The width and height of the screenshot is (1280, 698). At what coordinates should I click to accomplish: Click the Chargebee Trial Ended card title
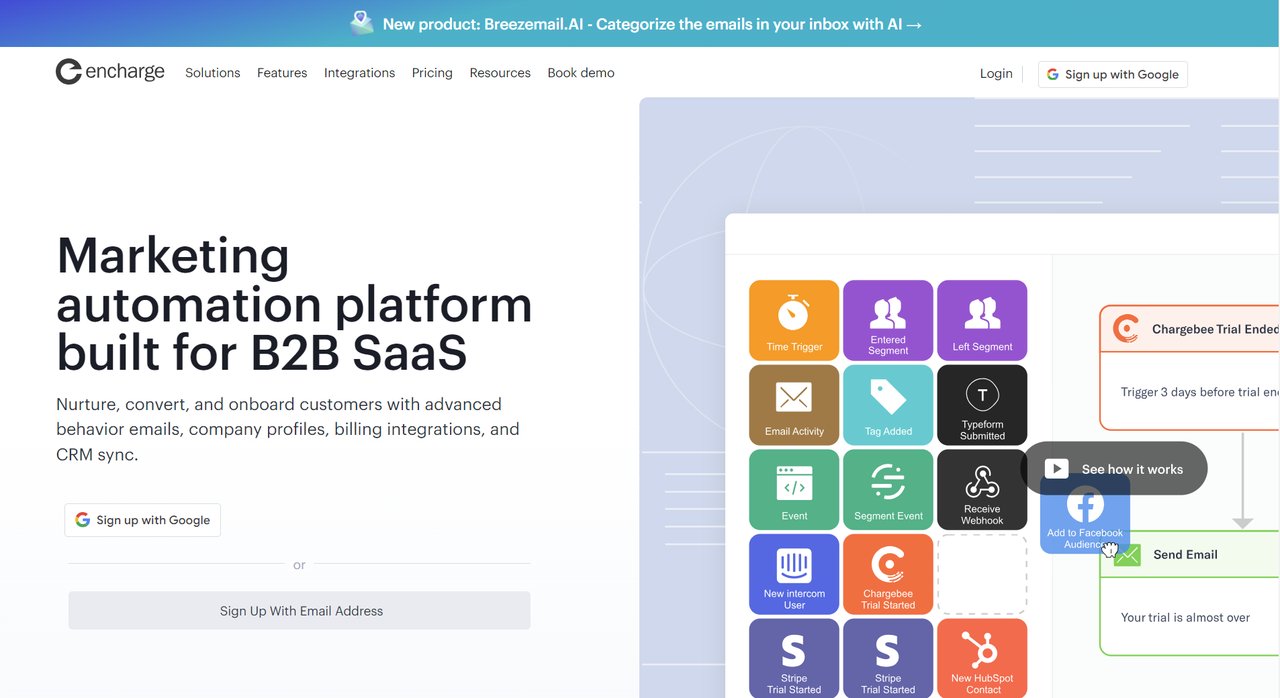(1215, 329)
